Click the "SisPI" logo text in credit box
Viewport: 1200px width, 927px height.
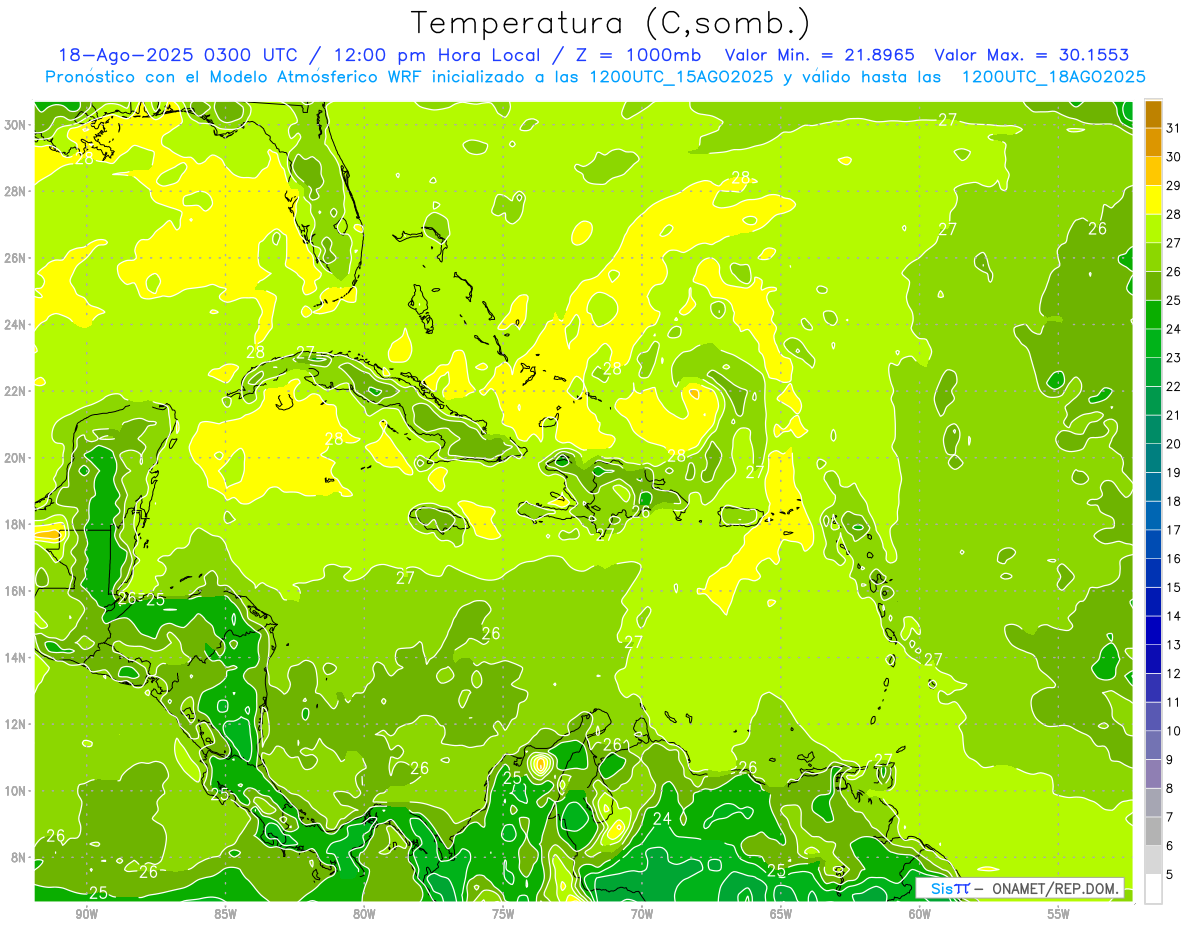coord(949,888)
